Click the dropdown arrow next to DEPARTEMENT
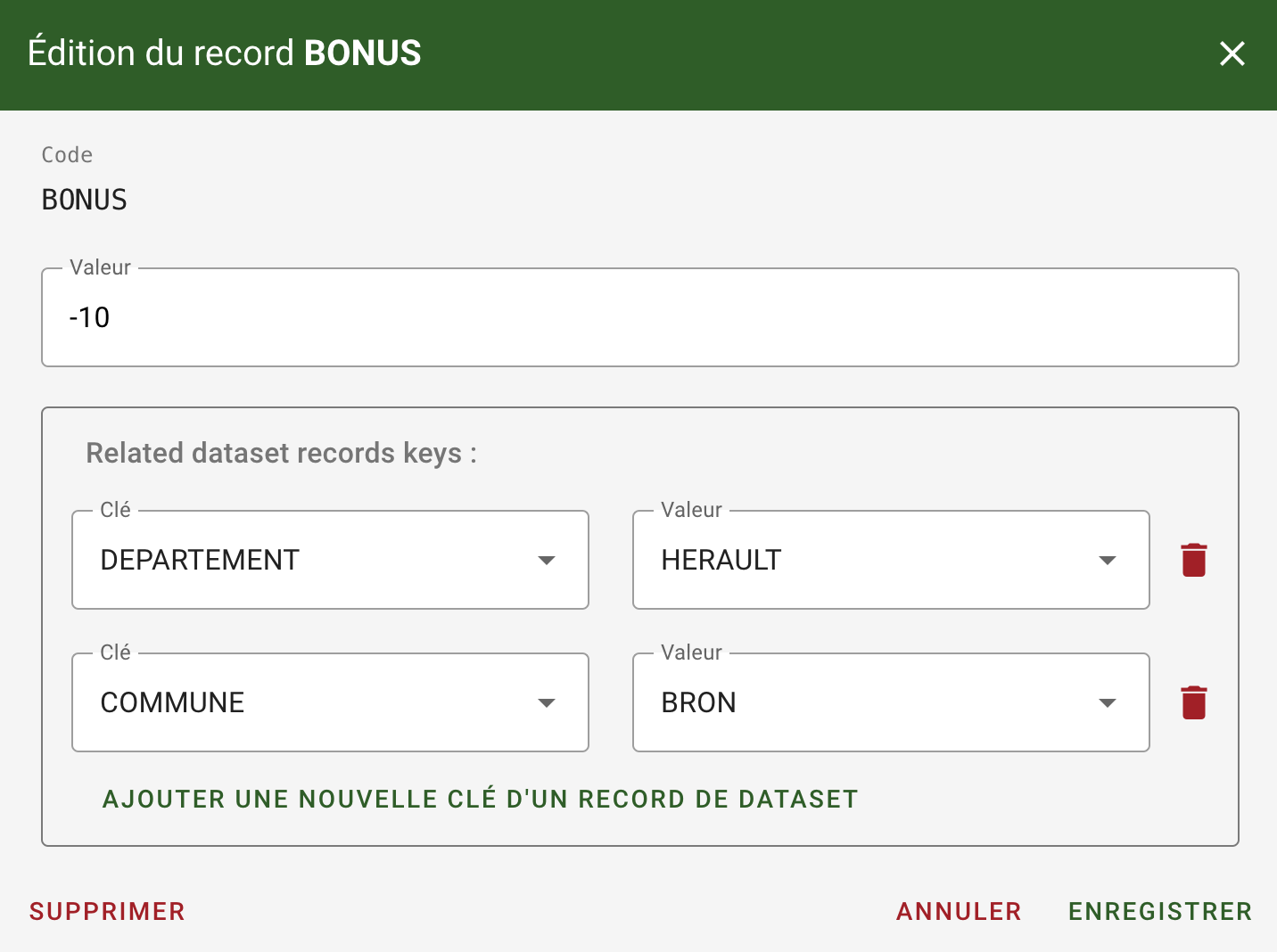Image resolution: width=1277 pixels, height=952 pixels. click(547, 560)
